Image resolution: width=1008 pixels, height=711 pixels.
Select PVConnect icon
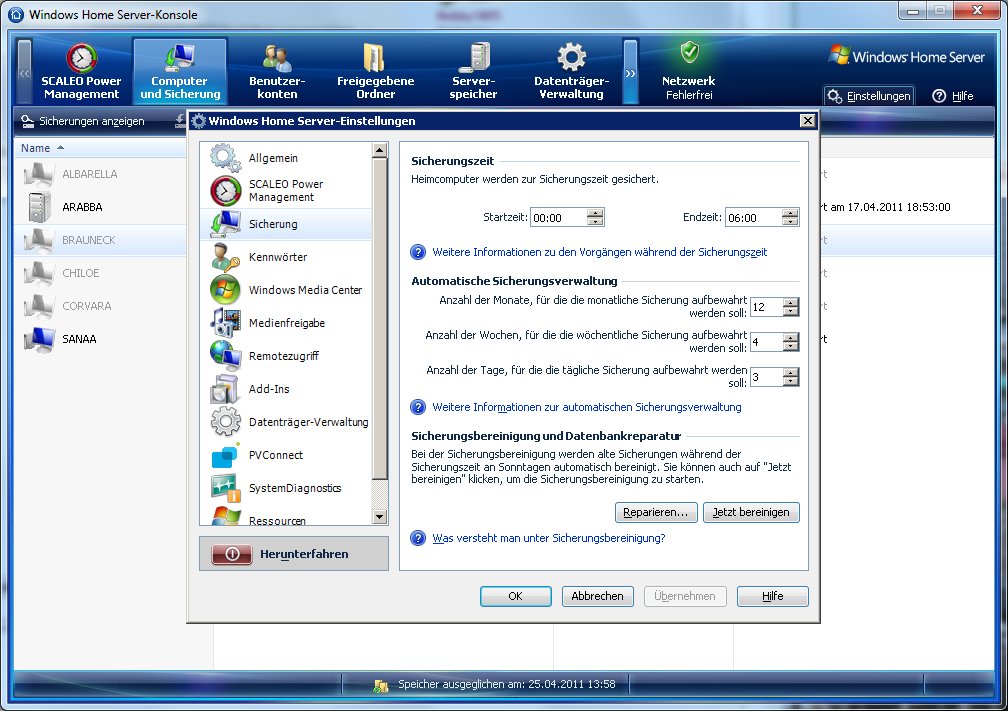tap(226, 454)
